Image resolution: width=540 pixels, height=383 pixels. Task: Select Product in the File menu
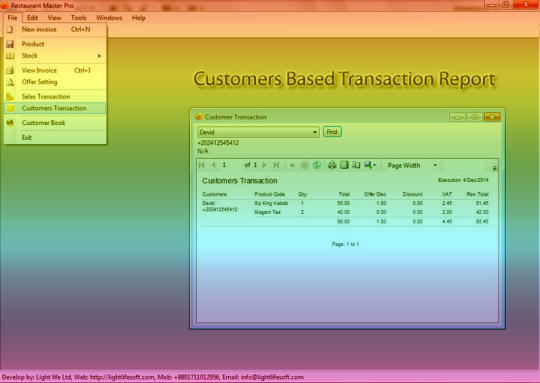tap(55, 44)
